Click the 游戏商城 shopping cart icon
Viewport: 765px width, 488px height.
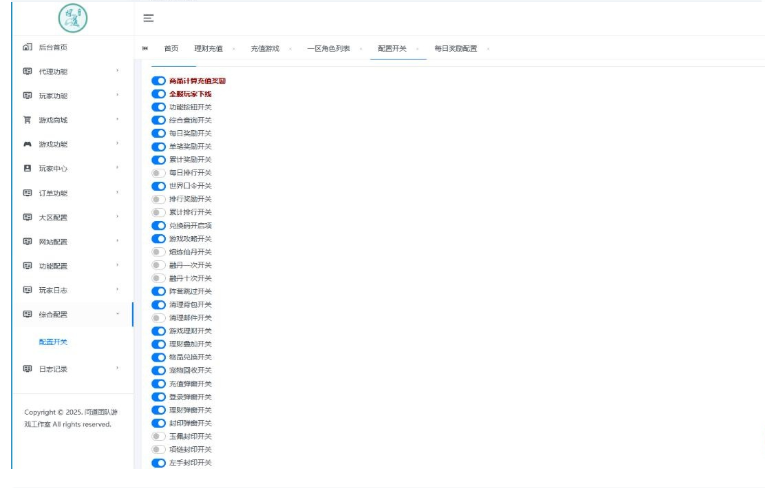(27, 120)
